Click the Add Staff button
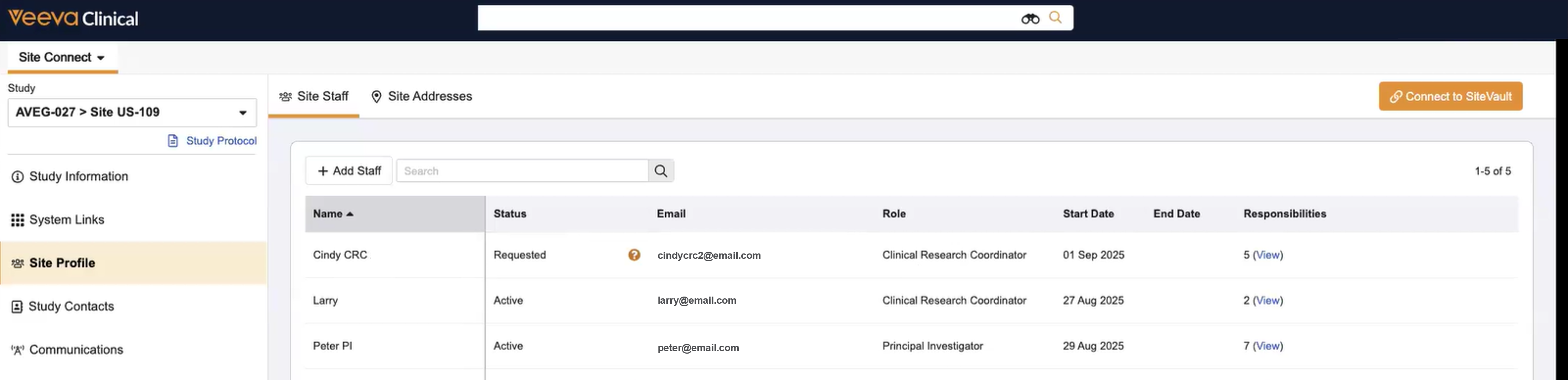The height and width of the screenshot is (380, 1568). (349, 171)
